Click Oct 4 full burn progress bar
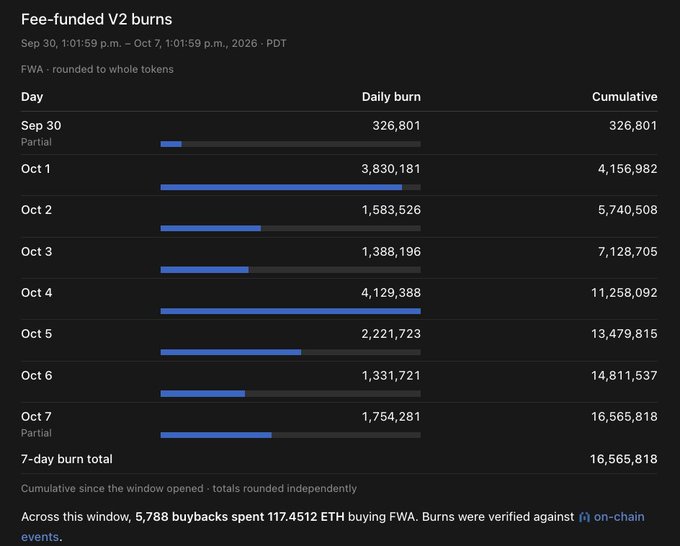The width and height of the screenshot is (680, 546). [x=291, y=311]
